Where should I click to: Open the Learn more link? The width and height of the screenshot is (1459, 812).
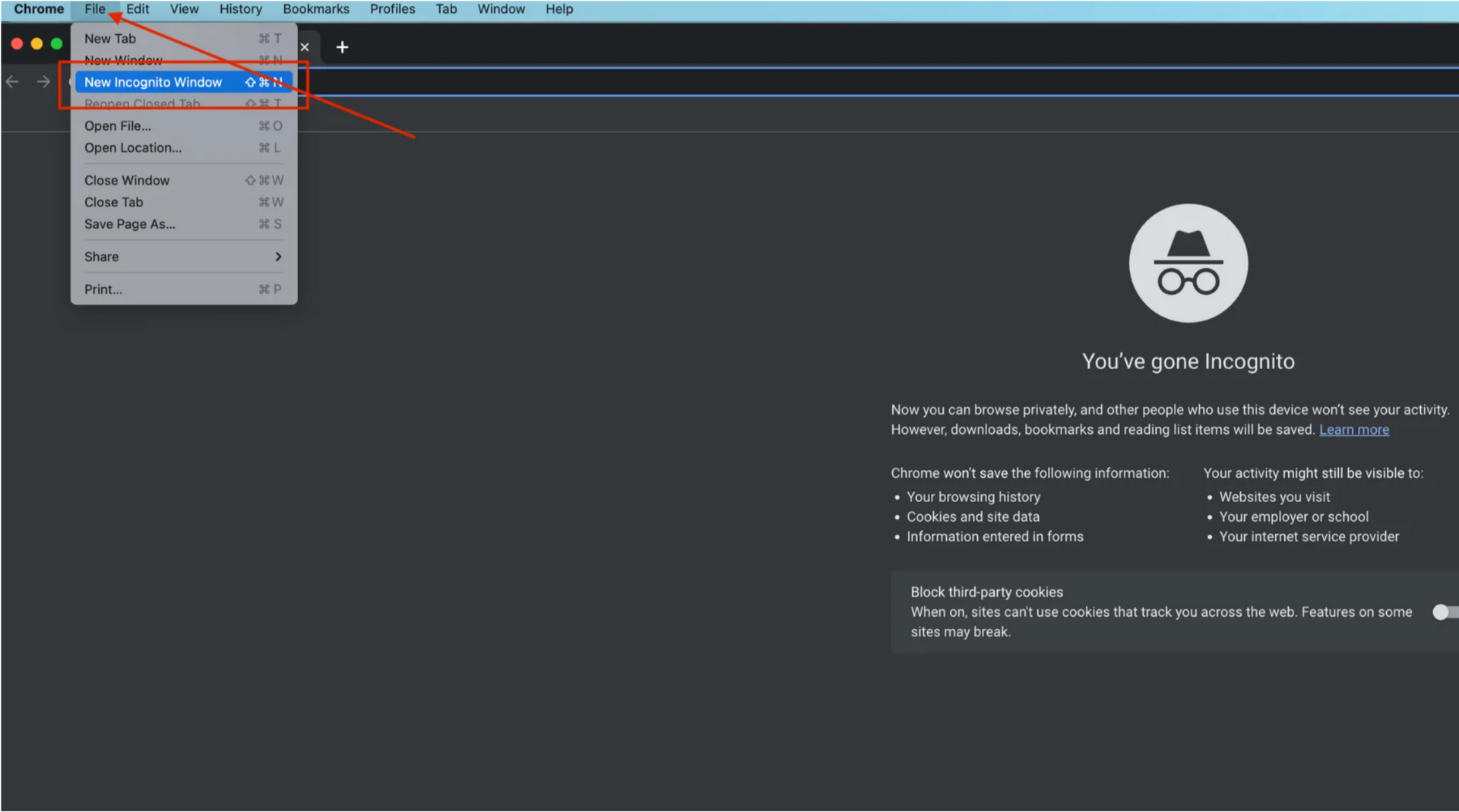coord(1353,430)
